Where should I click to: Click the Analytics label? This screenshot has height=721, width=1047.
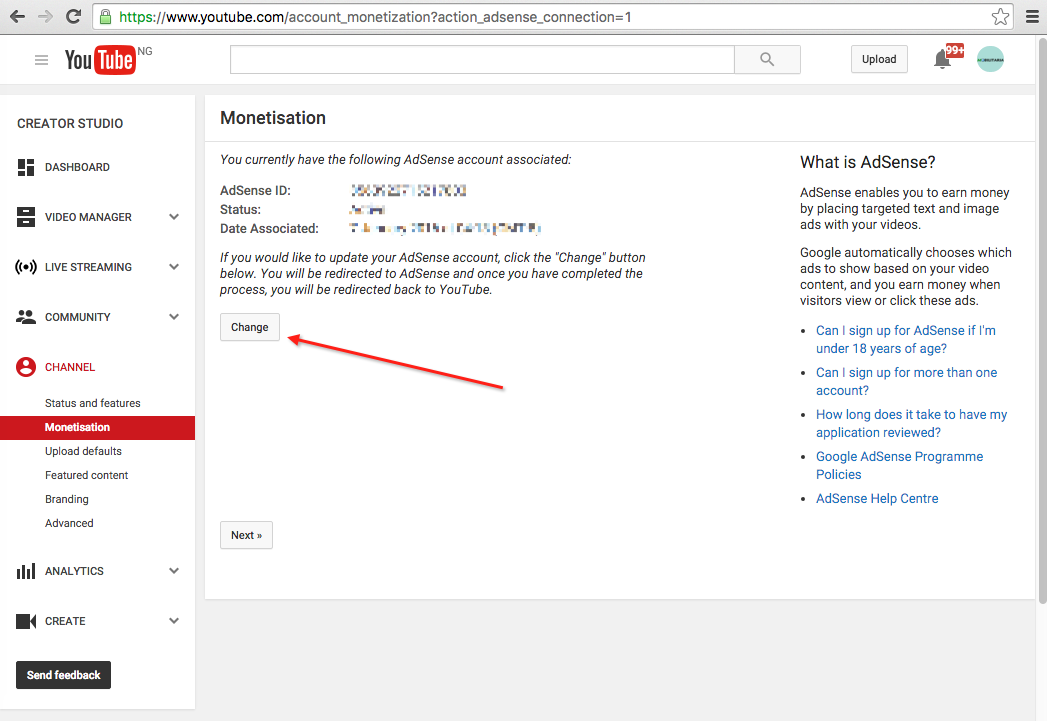pos(74,571)
